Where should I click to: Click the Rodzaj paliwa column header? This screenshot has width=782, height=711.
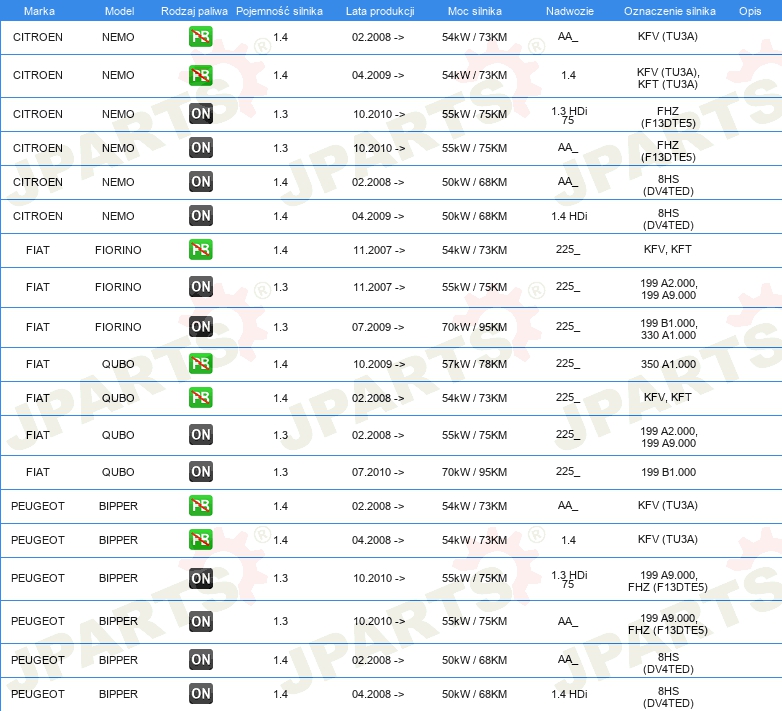(x=194, y=11)
